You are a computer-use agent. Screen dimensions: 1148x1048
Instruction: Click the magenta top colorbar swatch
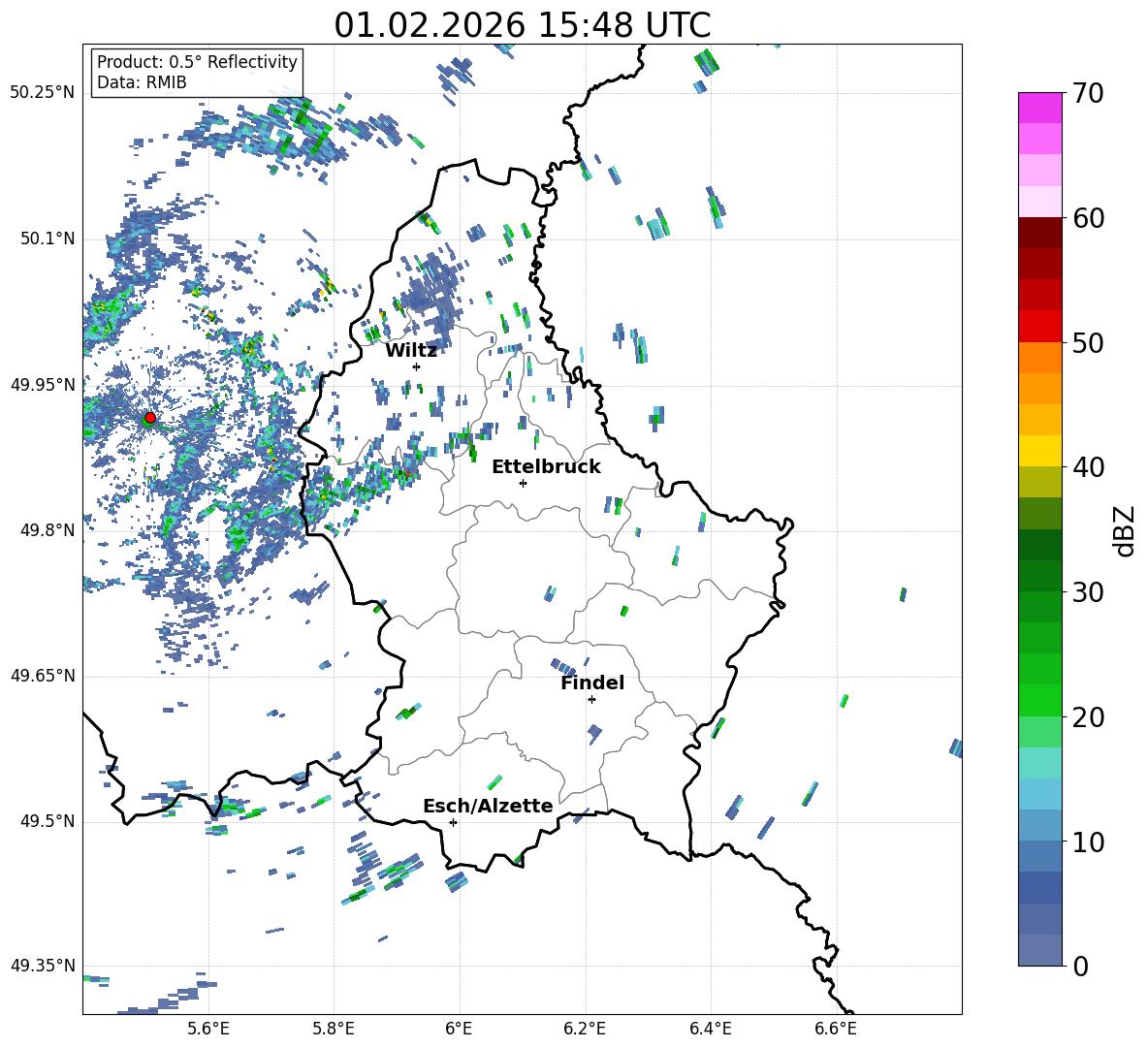click(x=1039, y=108)
